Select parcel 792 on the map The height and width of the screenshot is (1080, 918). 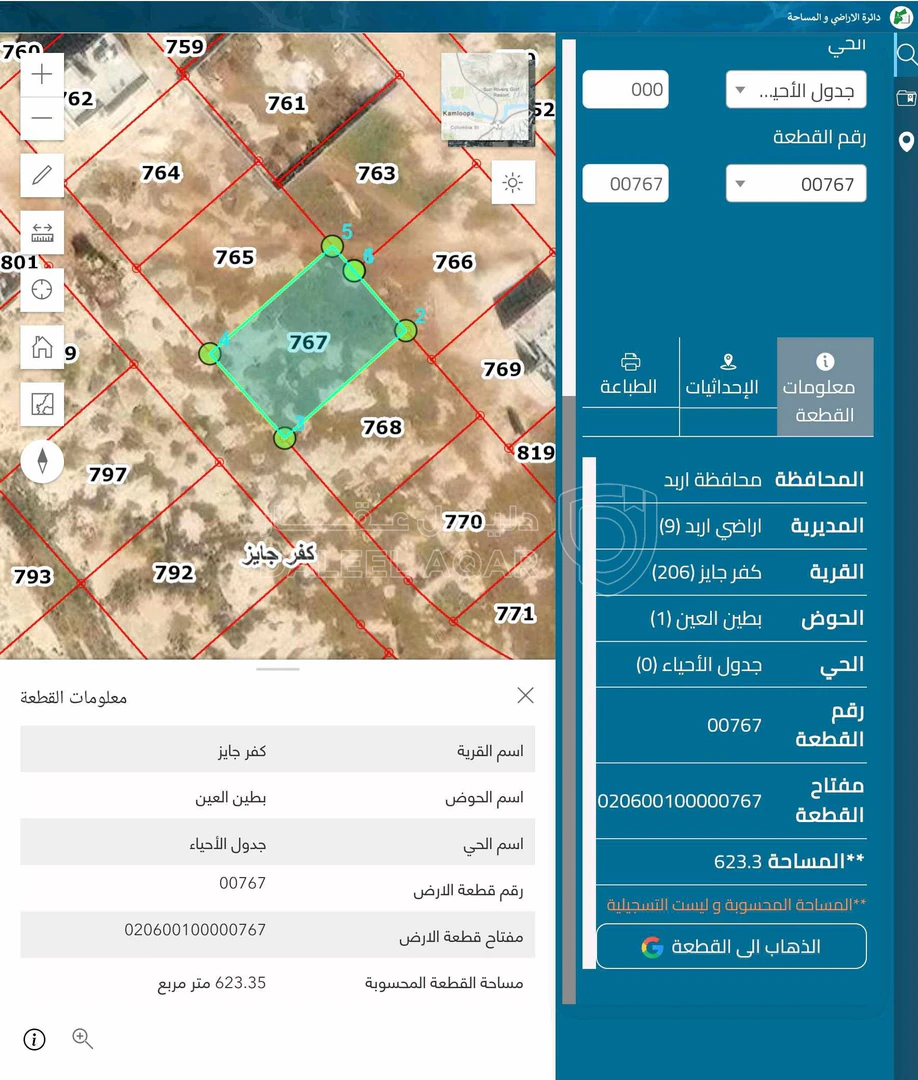pos(174,572)
